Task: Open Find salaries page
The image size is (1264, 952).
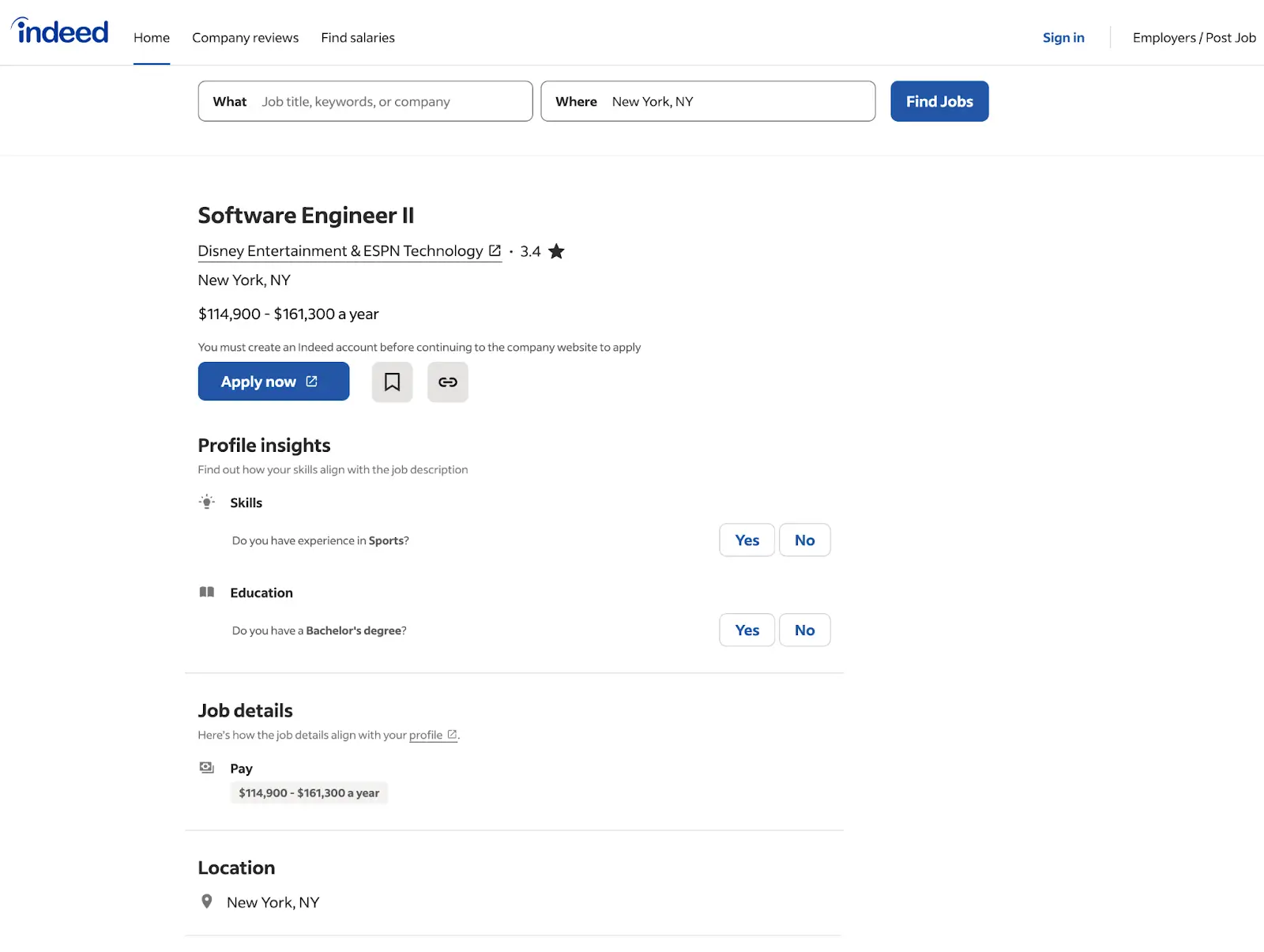Action: [x=358, y=38]
